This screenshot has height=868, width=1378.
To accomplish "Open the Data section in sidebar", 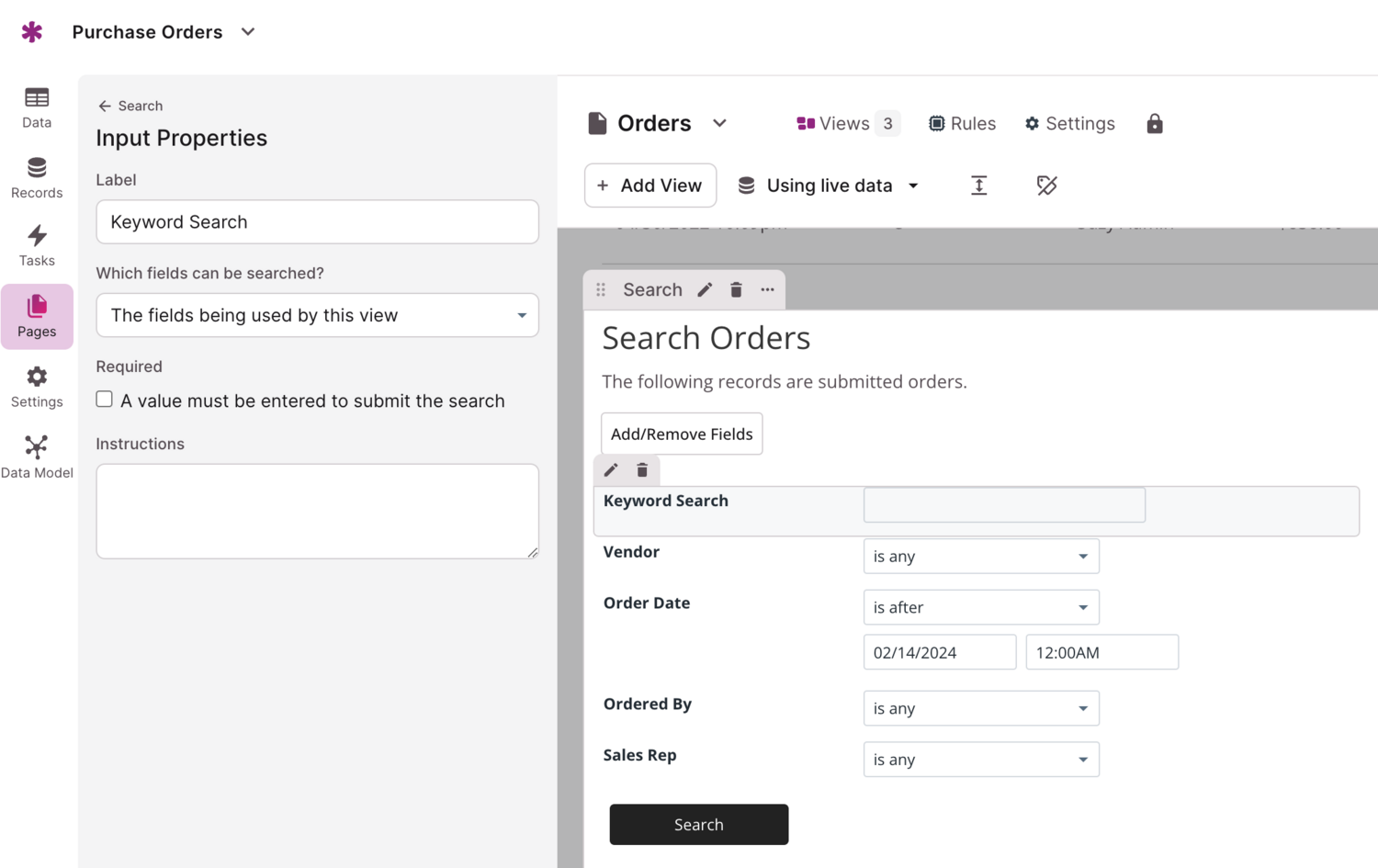I will point(37,107).
